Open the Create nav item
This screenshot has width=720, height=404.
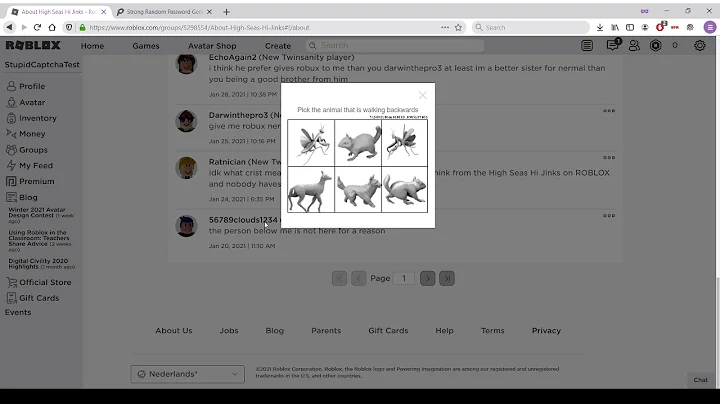click(x=278, y=46)
